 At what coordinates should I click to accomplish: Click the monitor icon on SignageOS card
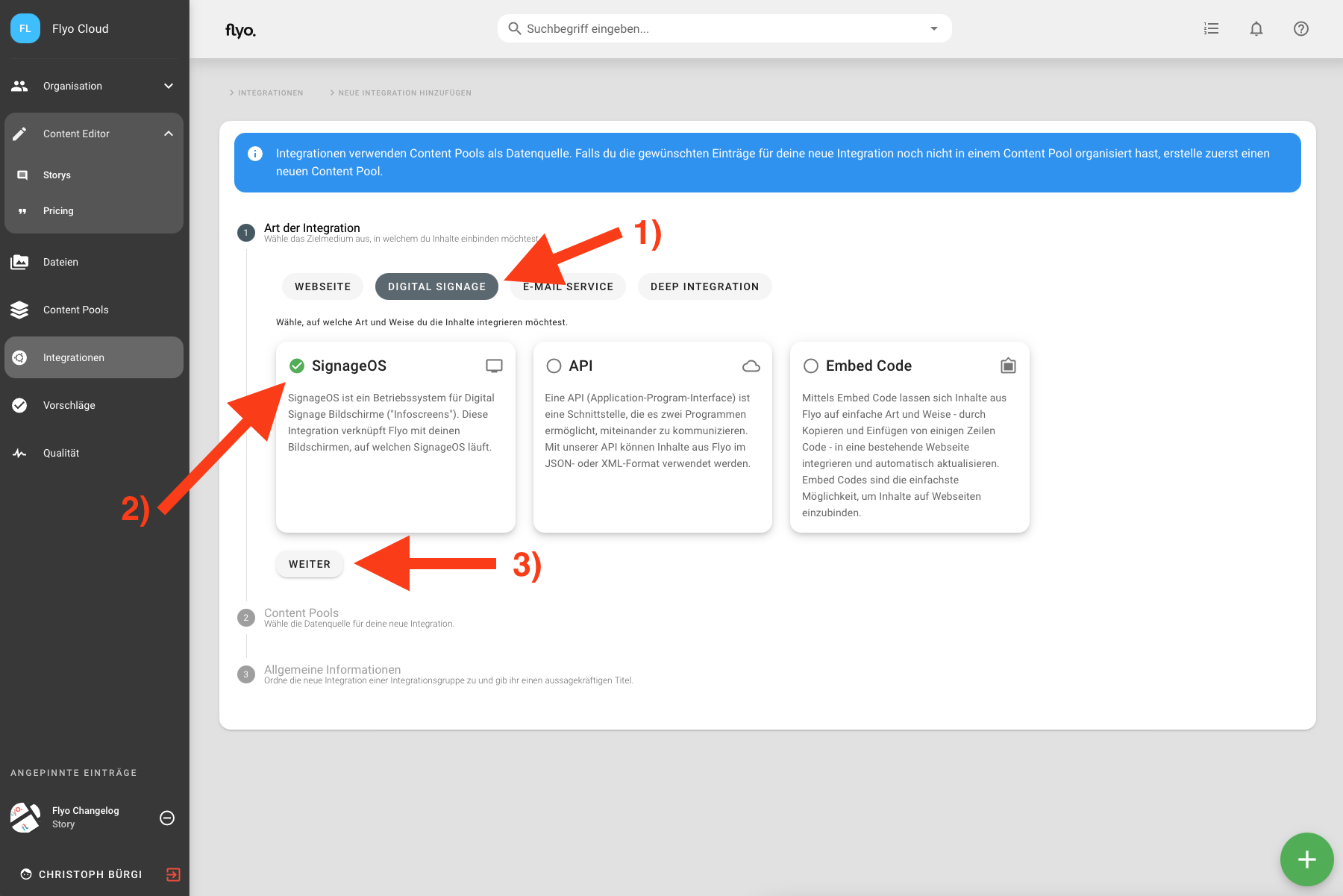[x=494, y=366]
